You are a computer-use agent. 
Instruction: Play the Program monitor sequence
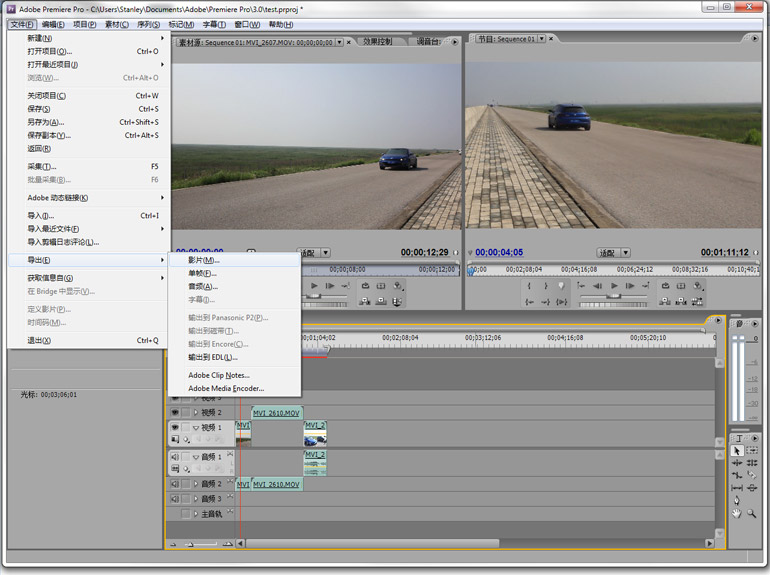pyautogui.click(x=614, y=286)
